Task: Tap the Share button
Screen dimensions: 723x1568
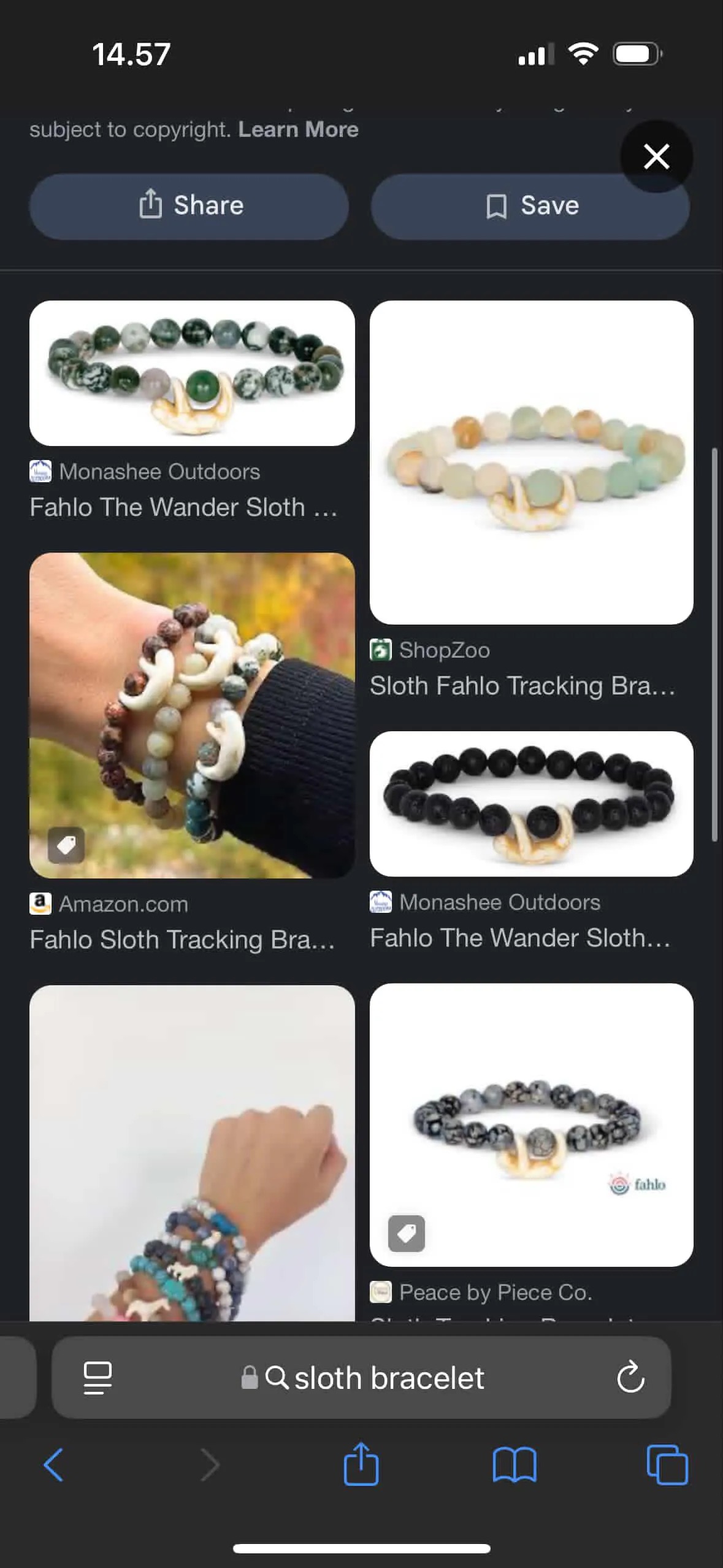Action: tap(189, 206)
